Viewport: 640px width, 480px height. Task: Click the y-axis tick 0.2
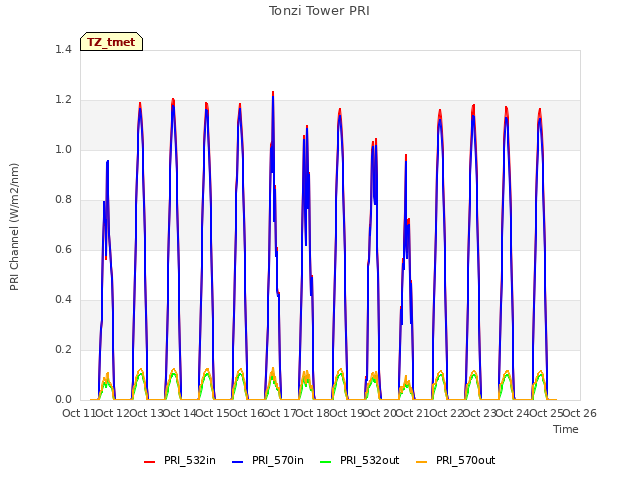63,349
